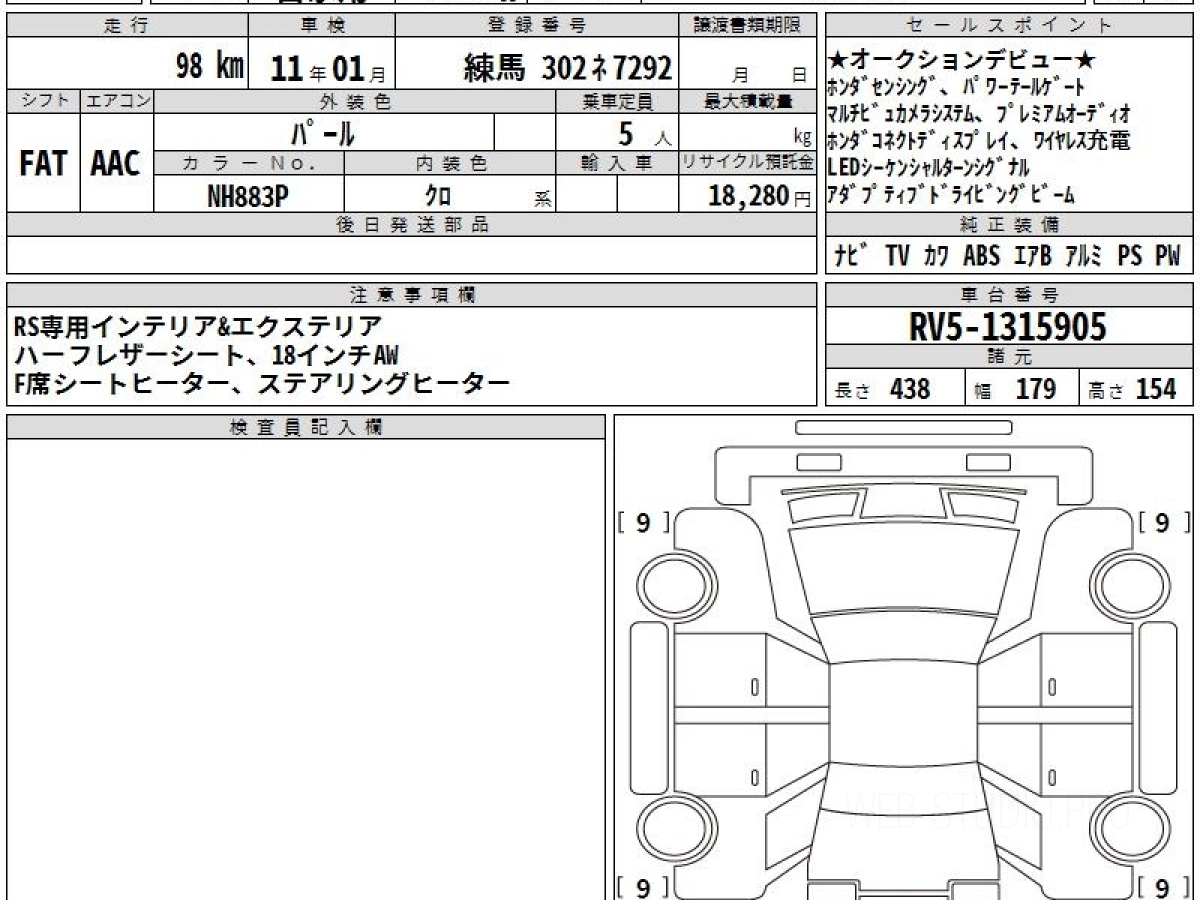Click the 検査員記入欄 header

pos(306,427)
